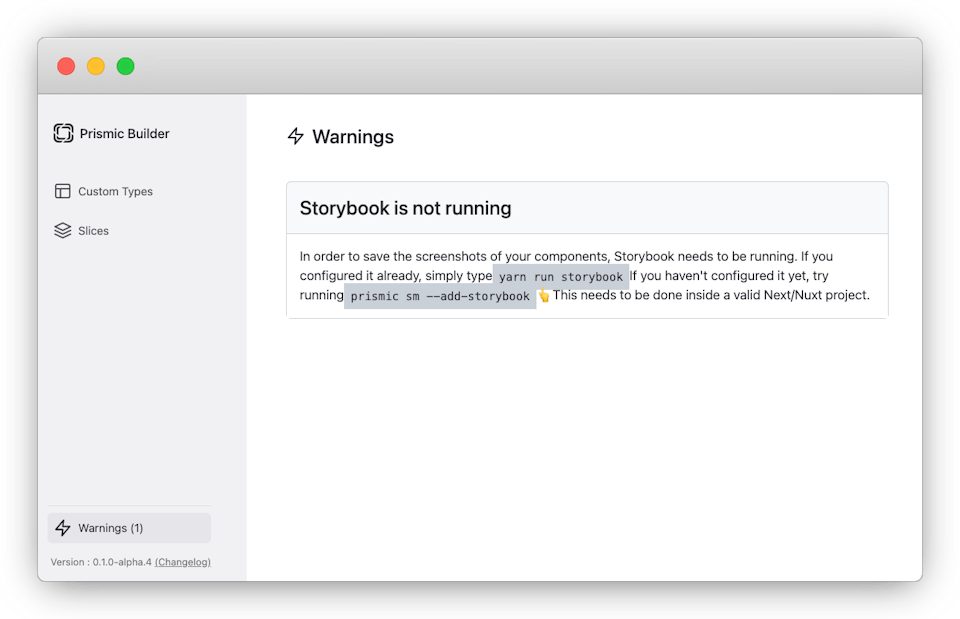Click the Custom Types layout icon
Viewport: 960px width, 619px height.
click(62, 191)
